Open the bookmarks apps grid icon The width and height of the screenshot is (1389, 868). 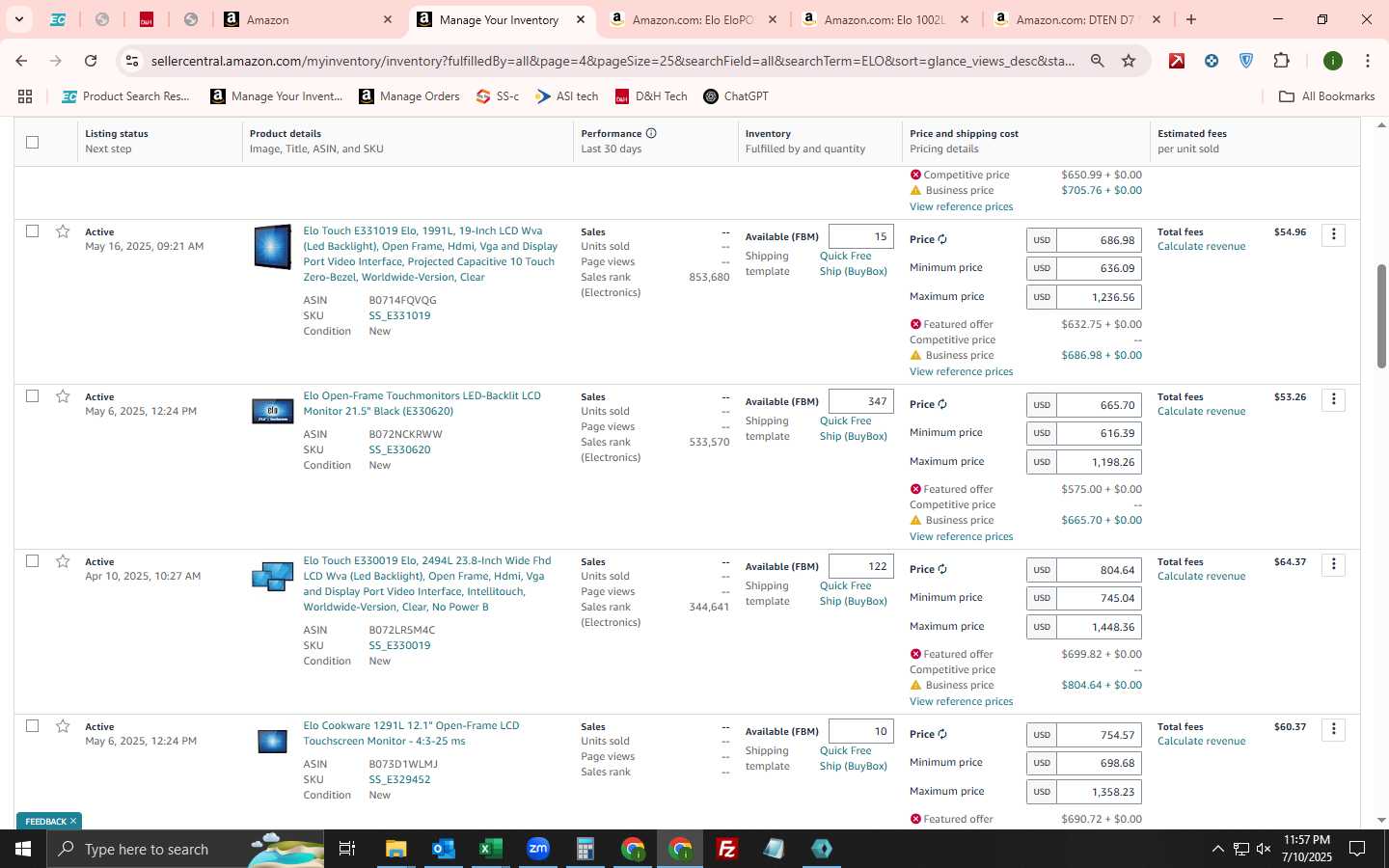coord(25,96)
